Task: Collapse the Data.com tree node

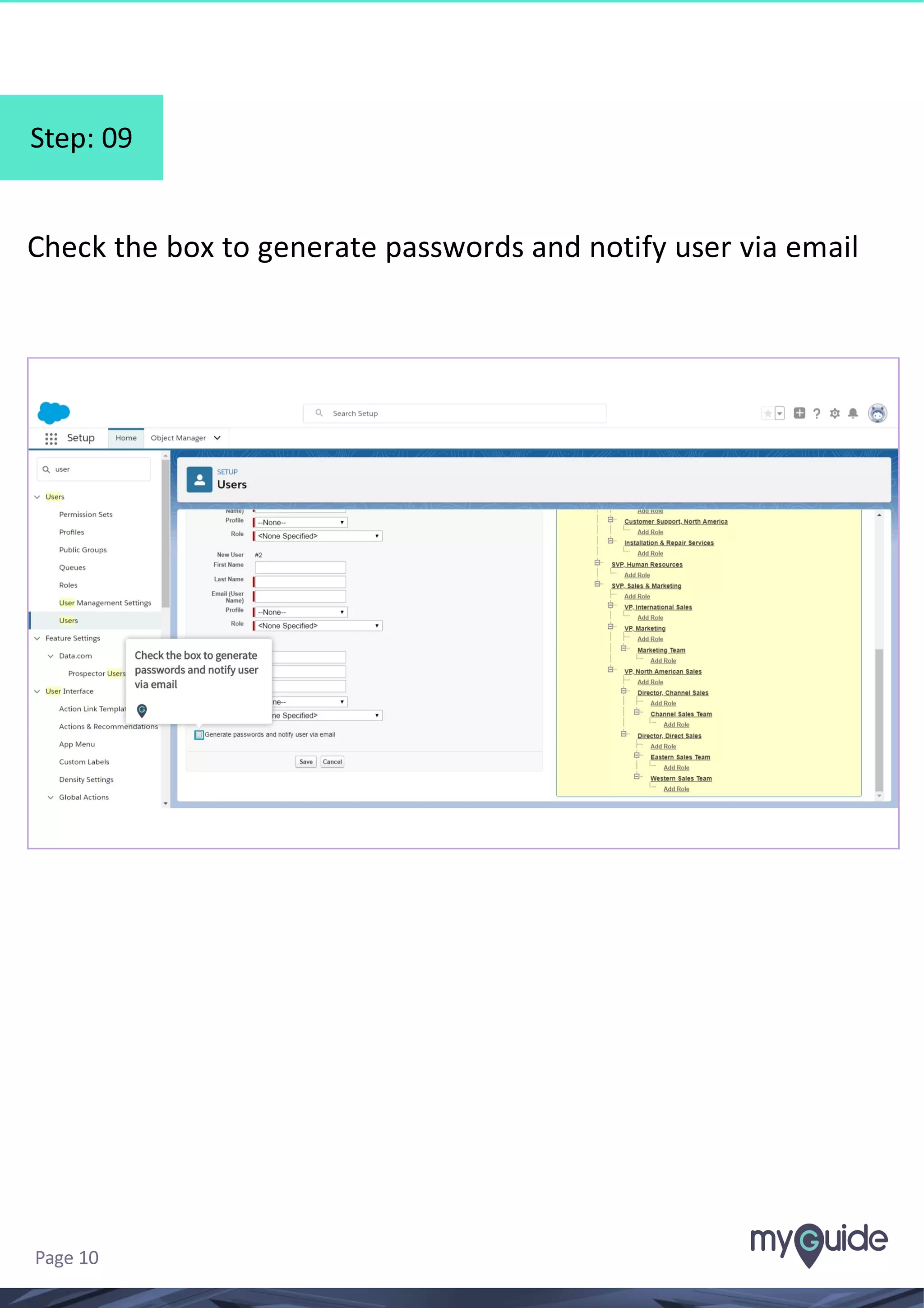Action: [51, 656]
